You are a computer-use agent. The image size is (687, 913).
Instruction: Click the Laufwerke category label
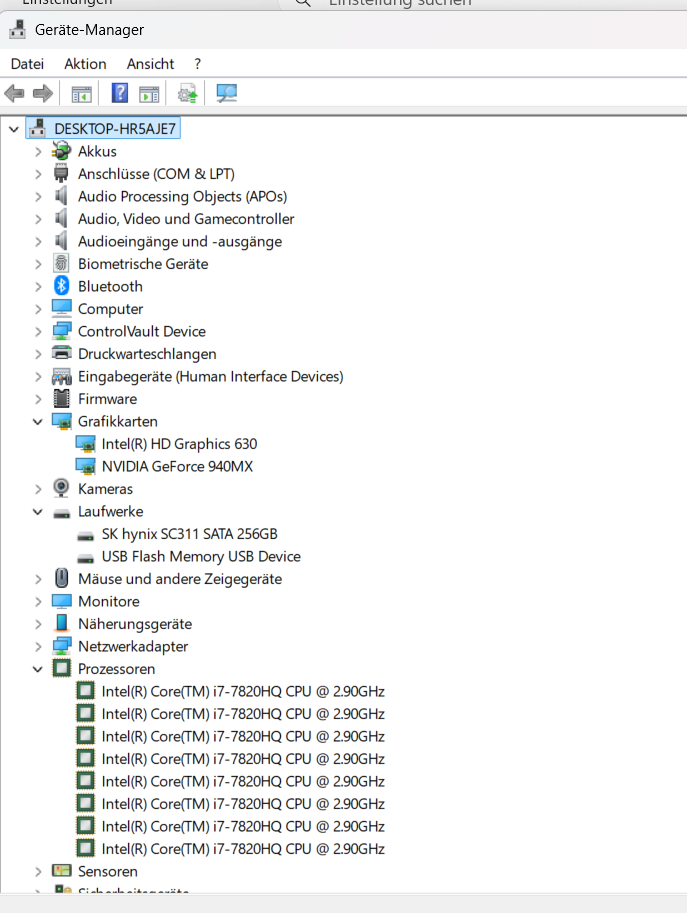pyautogui.click(x=111, y=511)
